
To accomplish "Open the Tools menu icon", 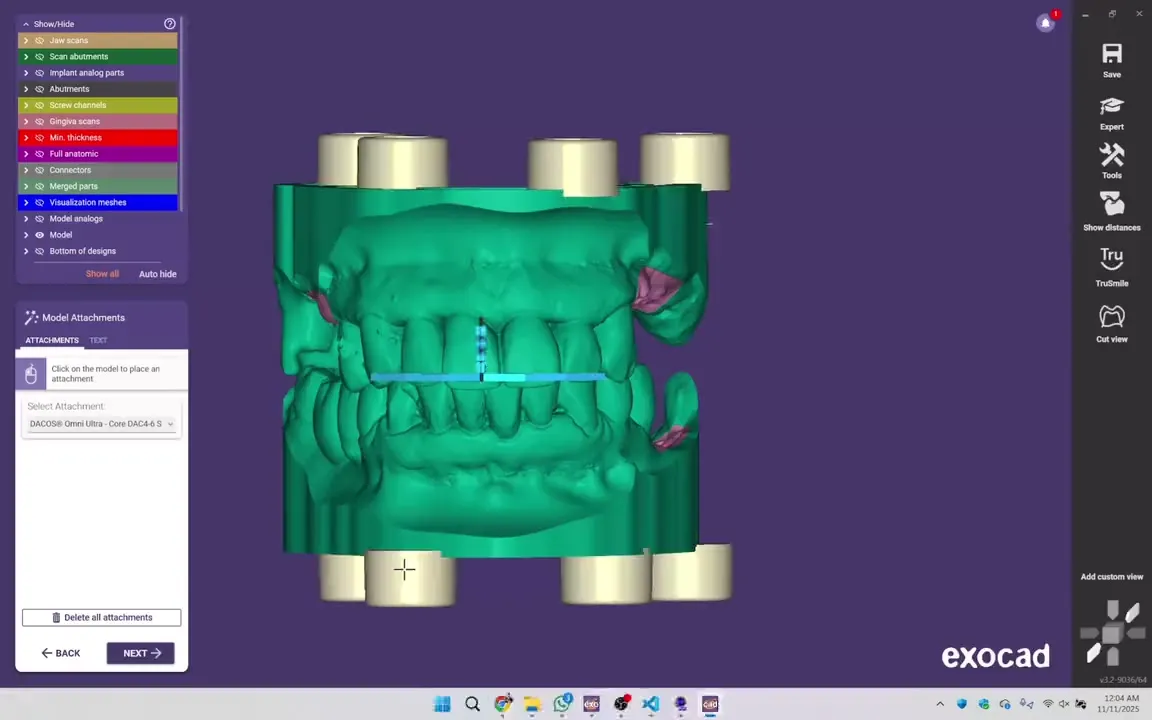I will 1112,155.
